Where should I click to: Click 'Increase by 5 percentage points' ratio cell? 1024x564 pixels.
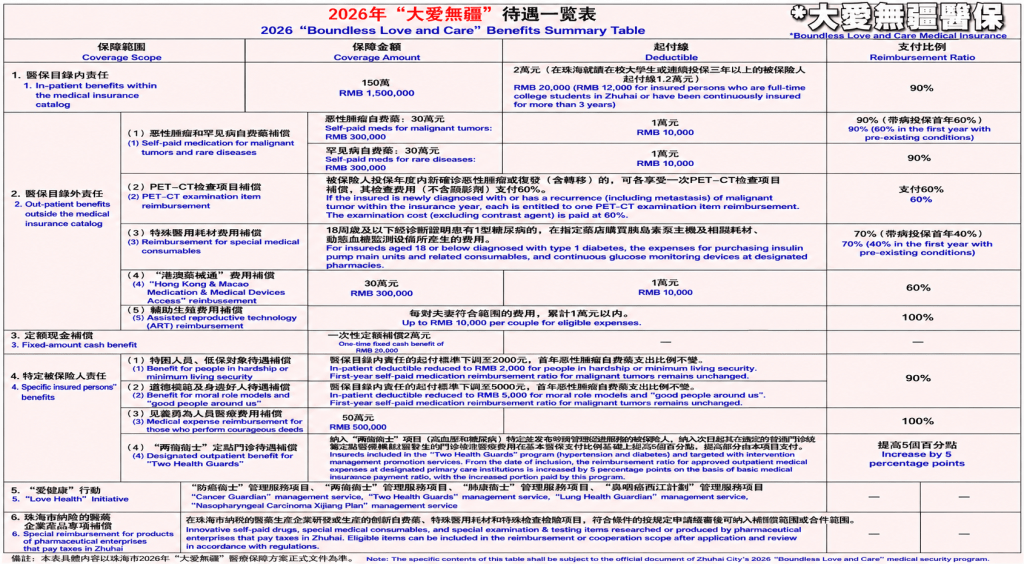[x=917, y=454]
